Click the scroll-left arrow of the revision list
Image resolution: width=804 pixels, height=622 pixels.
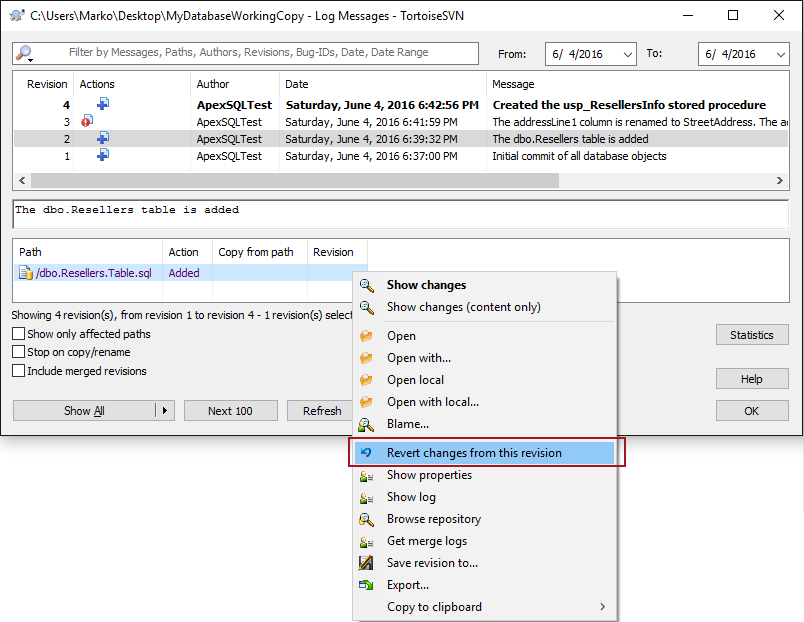pyautogui.click(x=22, y=180)
